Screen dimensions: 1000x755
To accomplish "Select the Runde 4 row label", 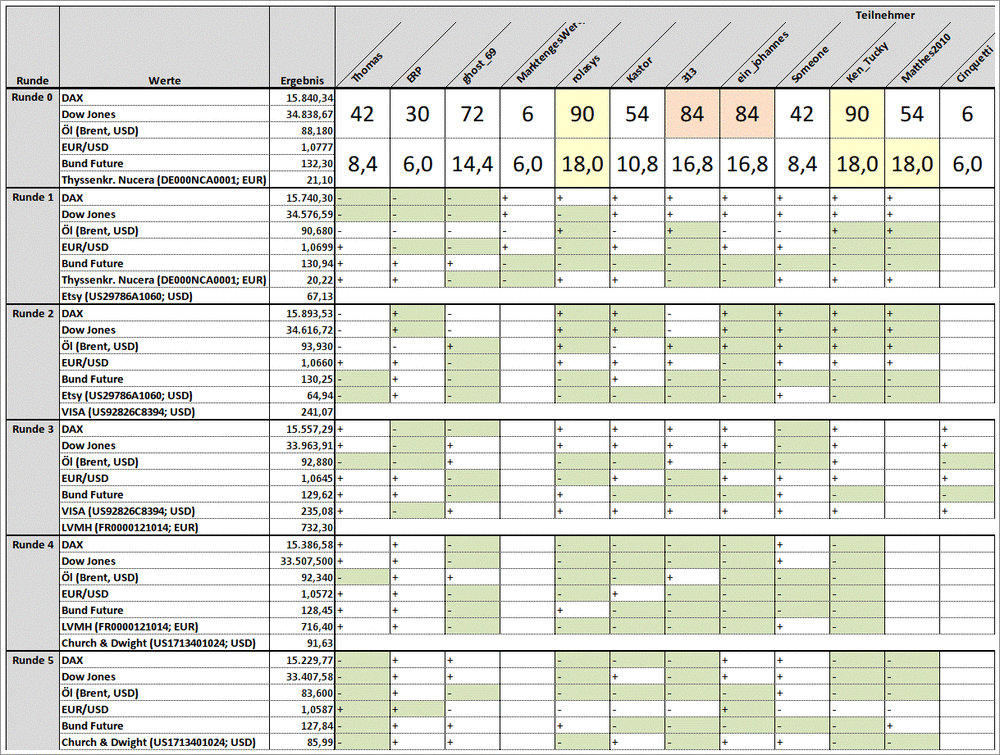I will (33, 545).
